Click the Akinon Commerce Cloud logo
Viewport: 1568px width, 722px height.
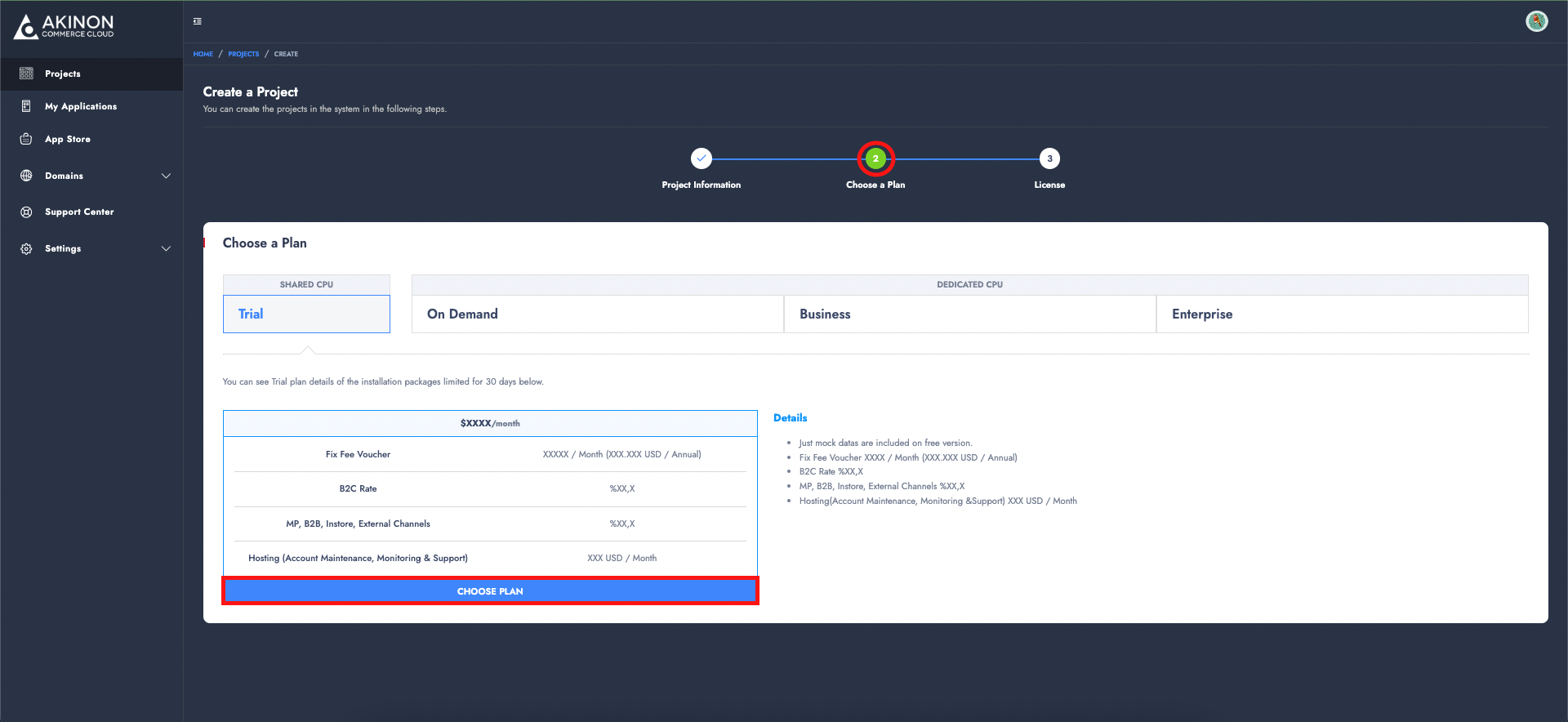pyautogui.click(x=64, y=26)
